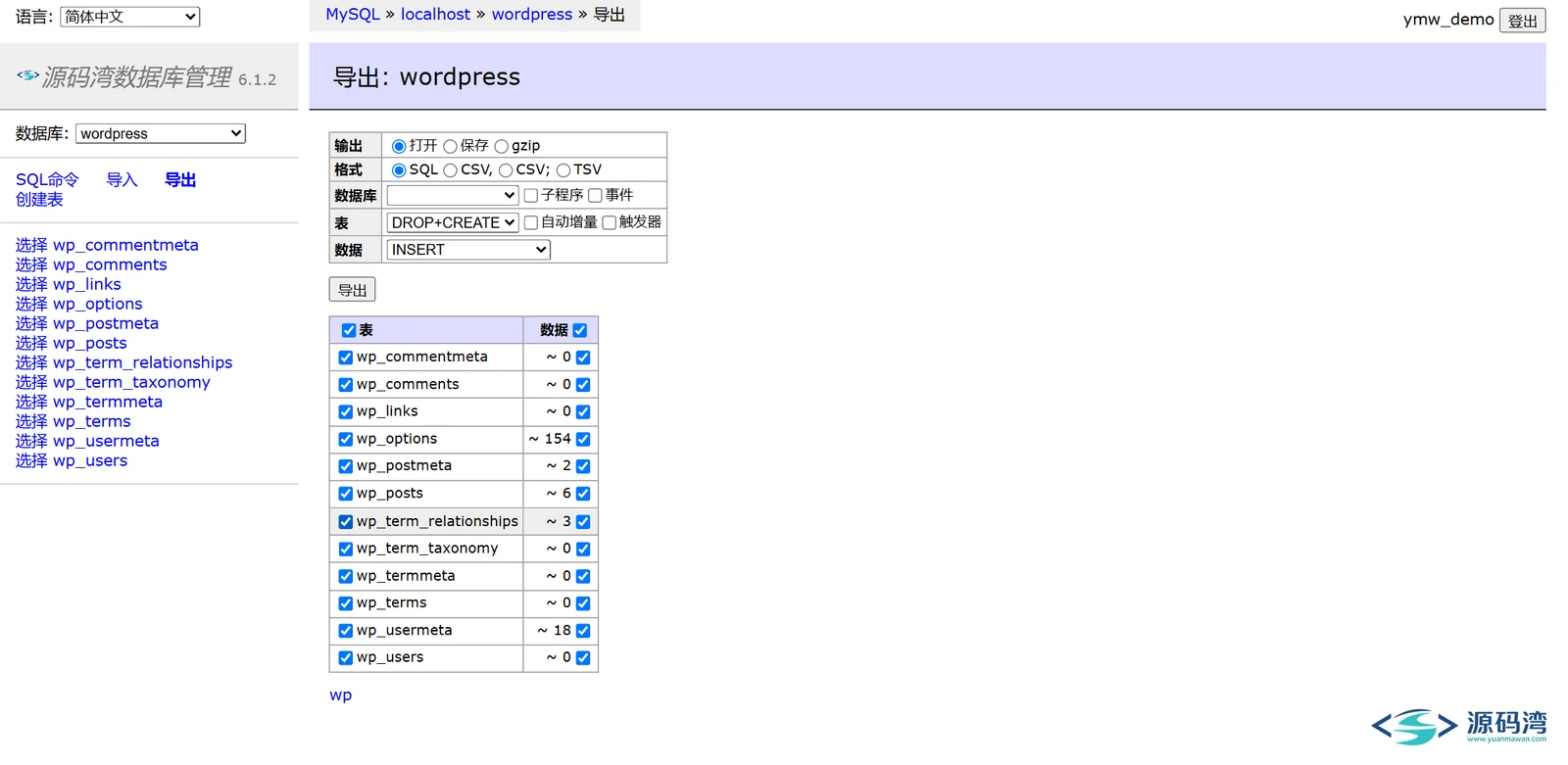Open wp_term_taxonomy in the sidebar
The image size is (1568, 765).
131,382
